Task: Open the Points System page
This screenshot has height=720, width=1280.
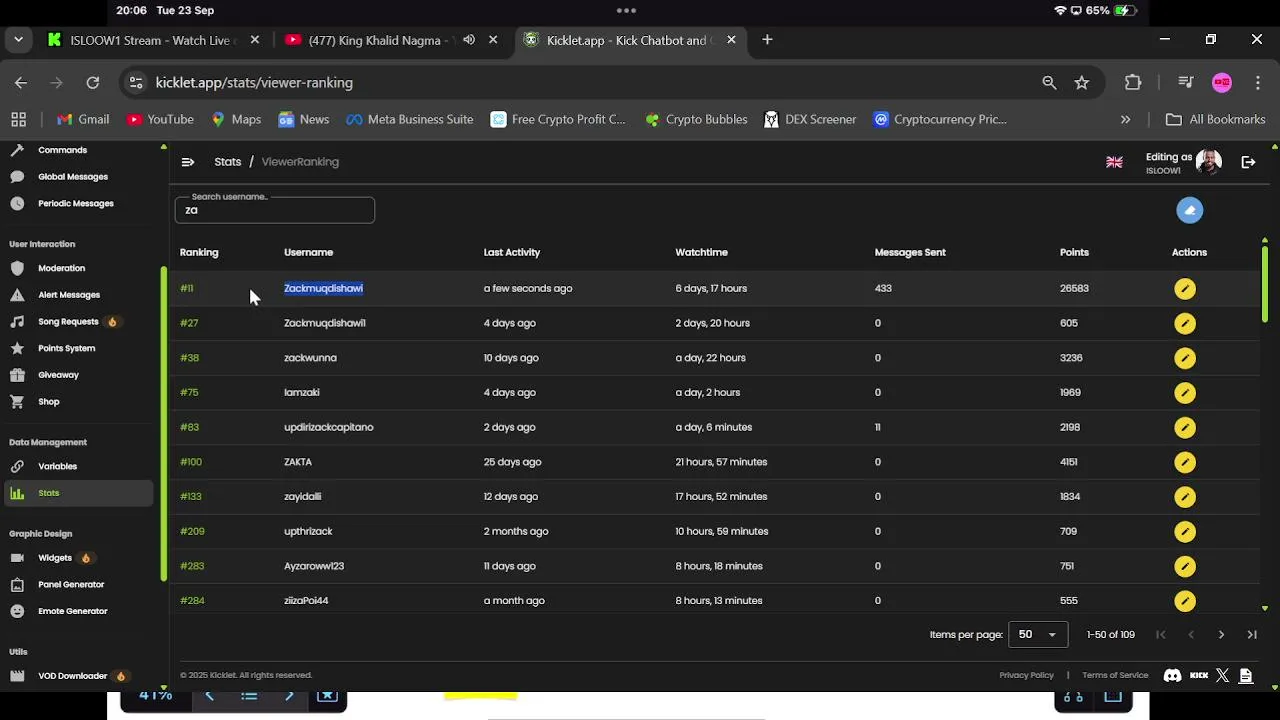Action: tap(66, 348)
